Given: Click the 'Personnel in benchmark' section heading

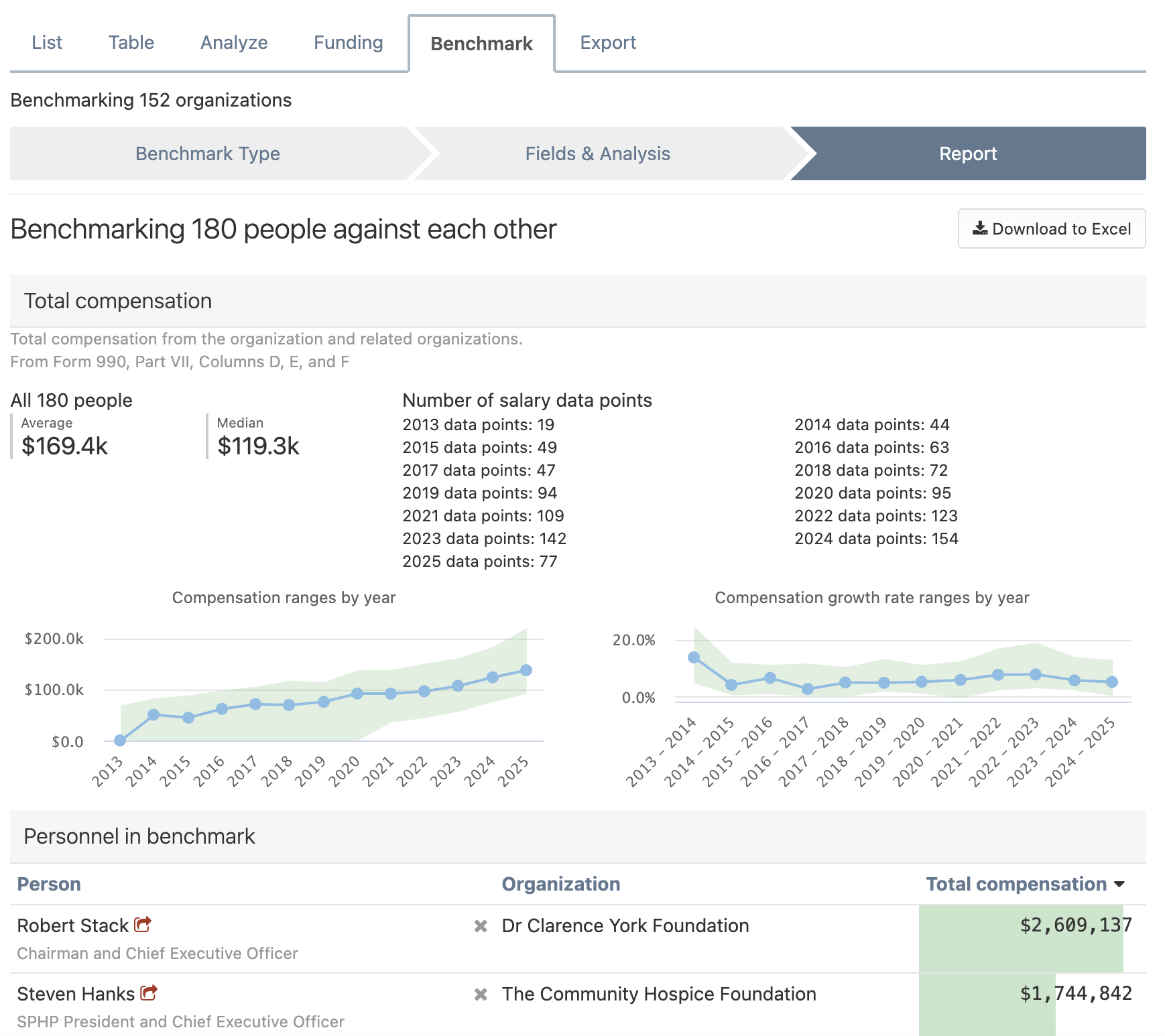Looking at the screenshot, I should click(139, 836).
